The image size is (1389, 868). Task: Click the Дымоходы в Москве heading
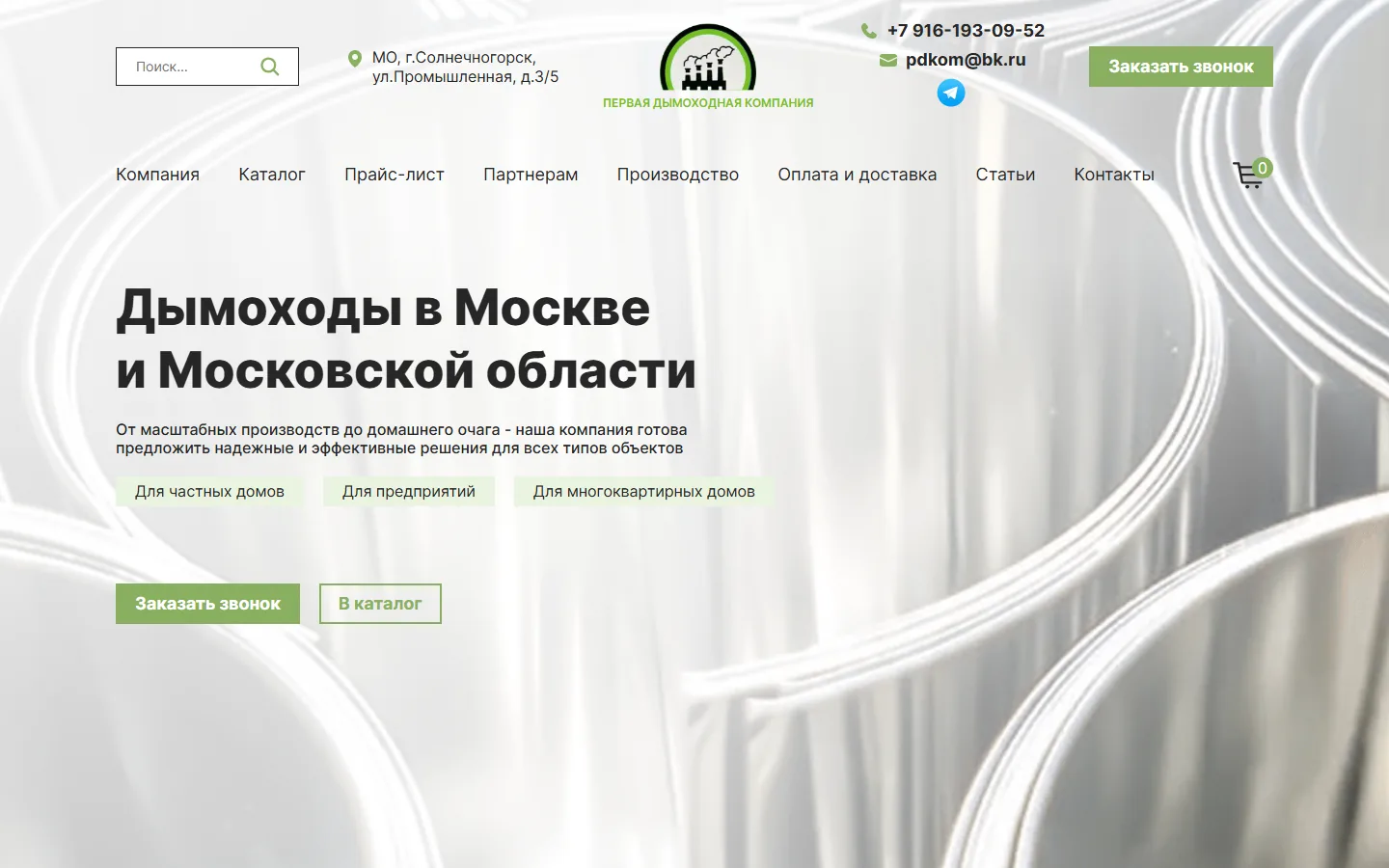pyautogui.click(x=406, y=339)
